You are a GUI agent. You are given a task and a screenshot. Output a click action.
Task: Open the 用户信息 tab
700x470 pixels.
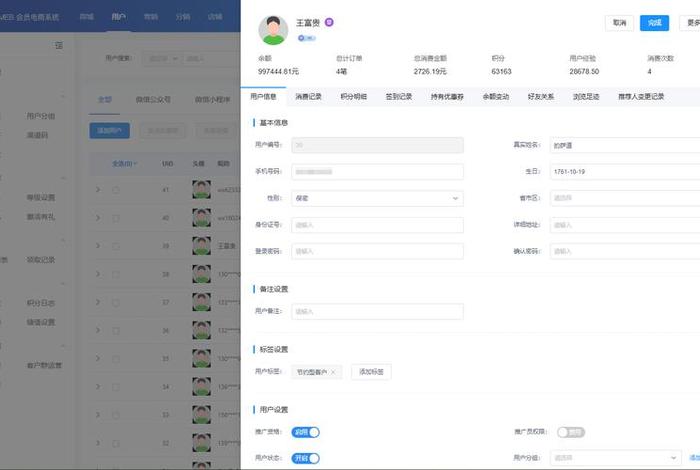263,96
